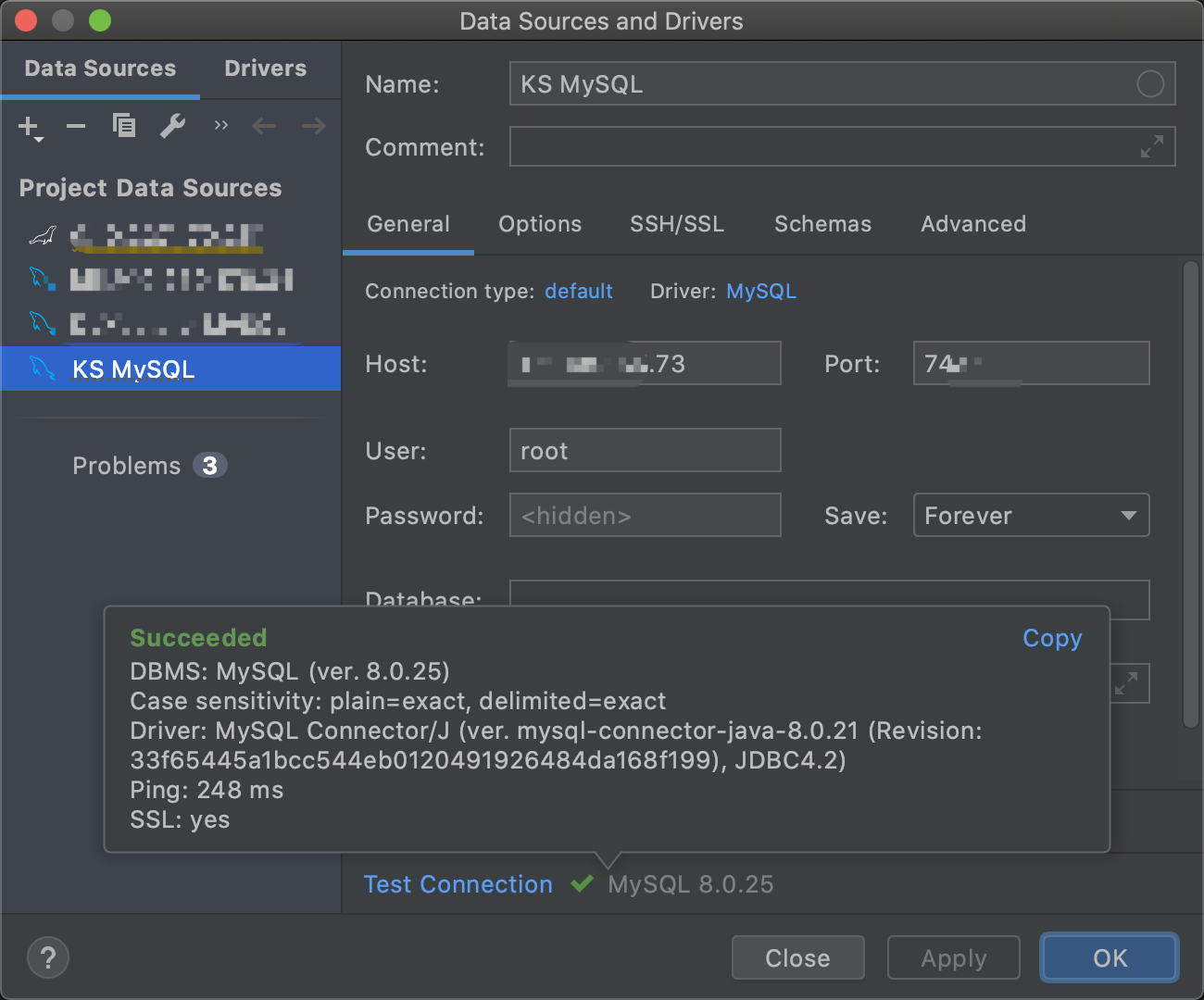This screenshot has height=1000, width=1204.
Task: Switch to Drivers tab
Action: pyautogui.click(x=266, y=69)
